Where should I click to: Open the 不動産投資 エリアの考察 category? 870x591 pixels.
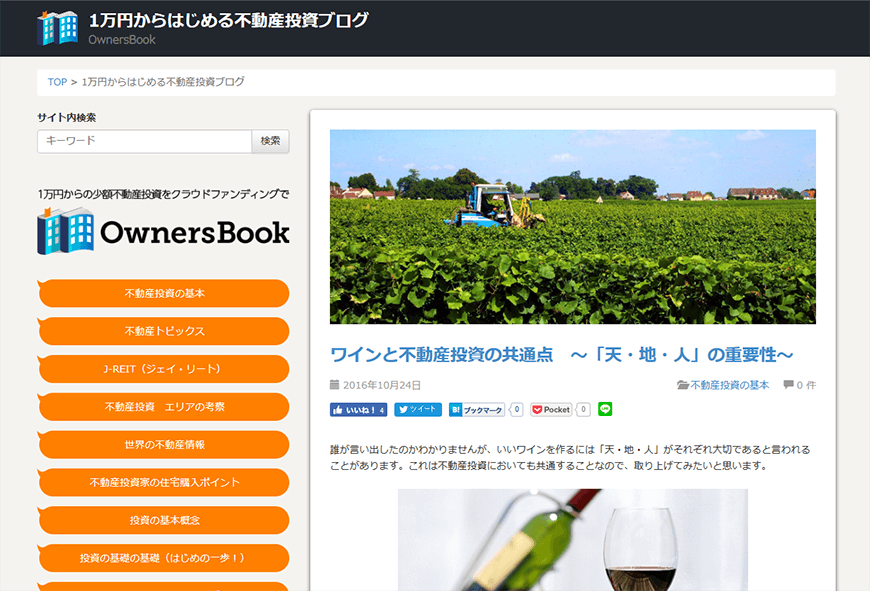pos(164,406)
